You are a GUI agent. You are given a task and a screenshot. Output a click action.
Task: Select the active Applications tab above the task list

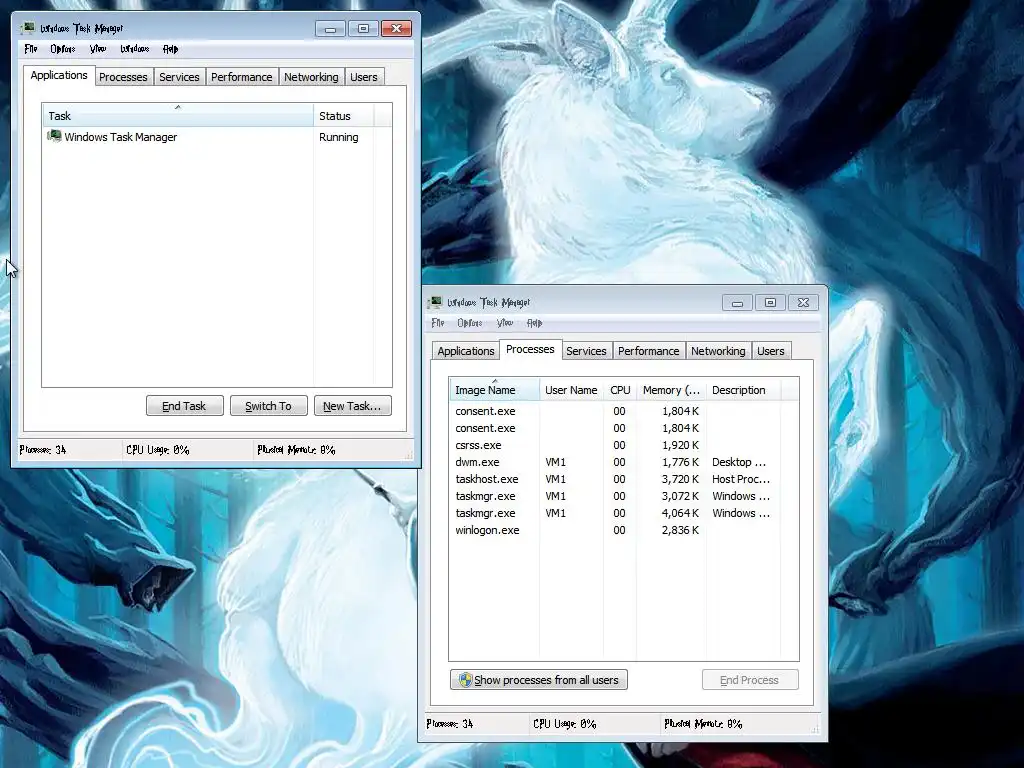click(59, 75)
